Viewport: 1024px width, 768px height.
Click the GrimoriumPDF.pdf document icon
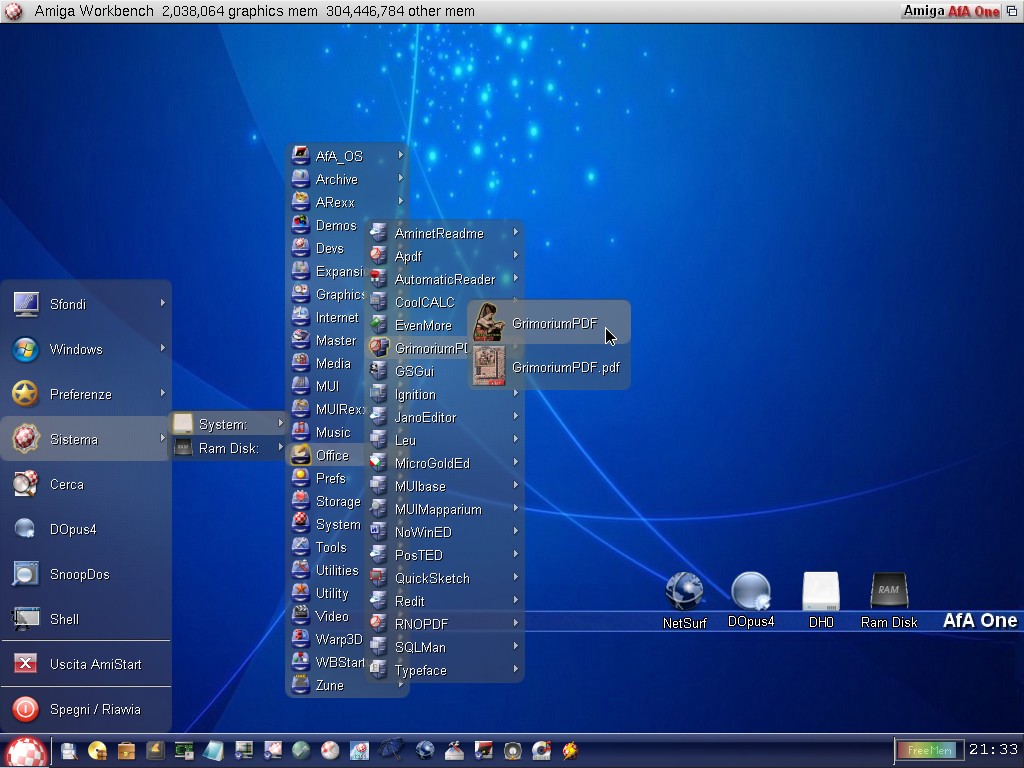pyautogui.click(x=489, y=367)
